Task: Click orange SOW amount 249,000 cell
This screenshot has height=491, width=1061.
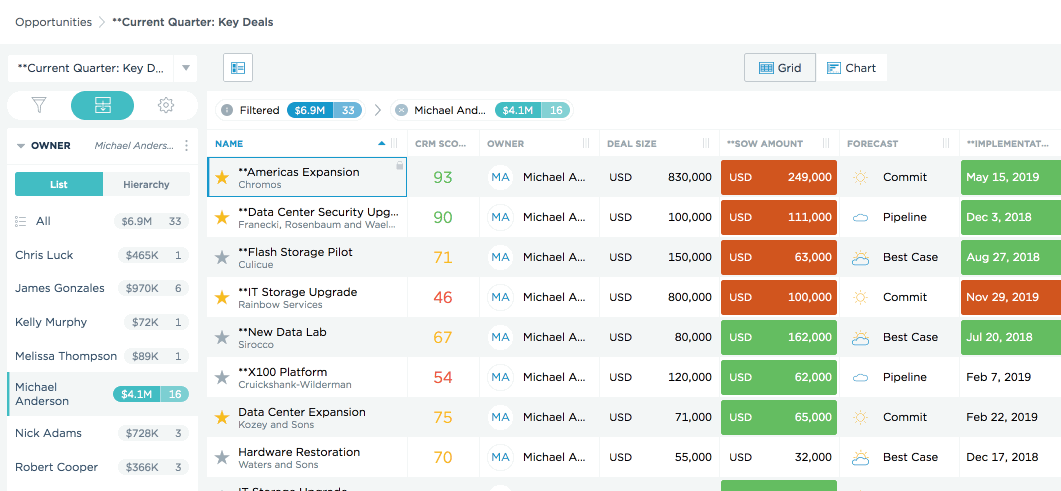Action: point(779,177)
